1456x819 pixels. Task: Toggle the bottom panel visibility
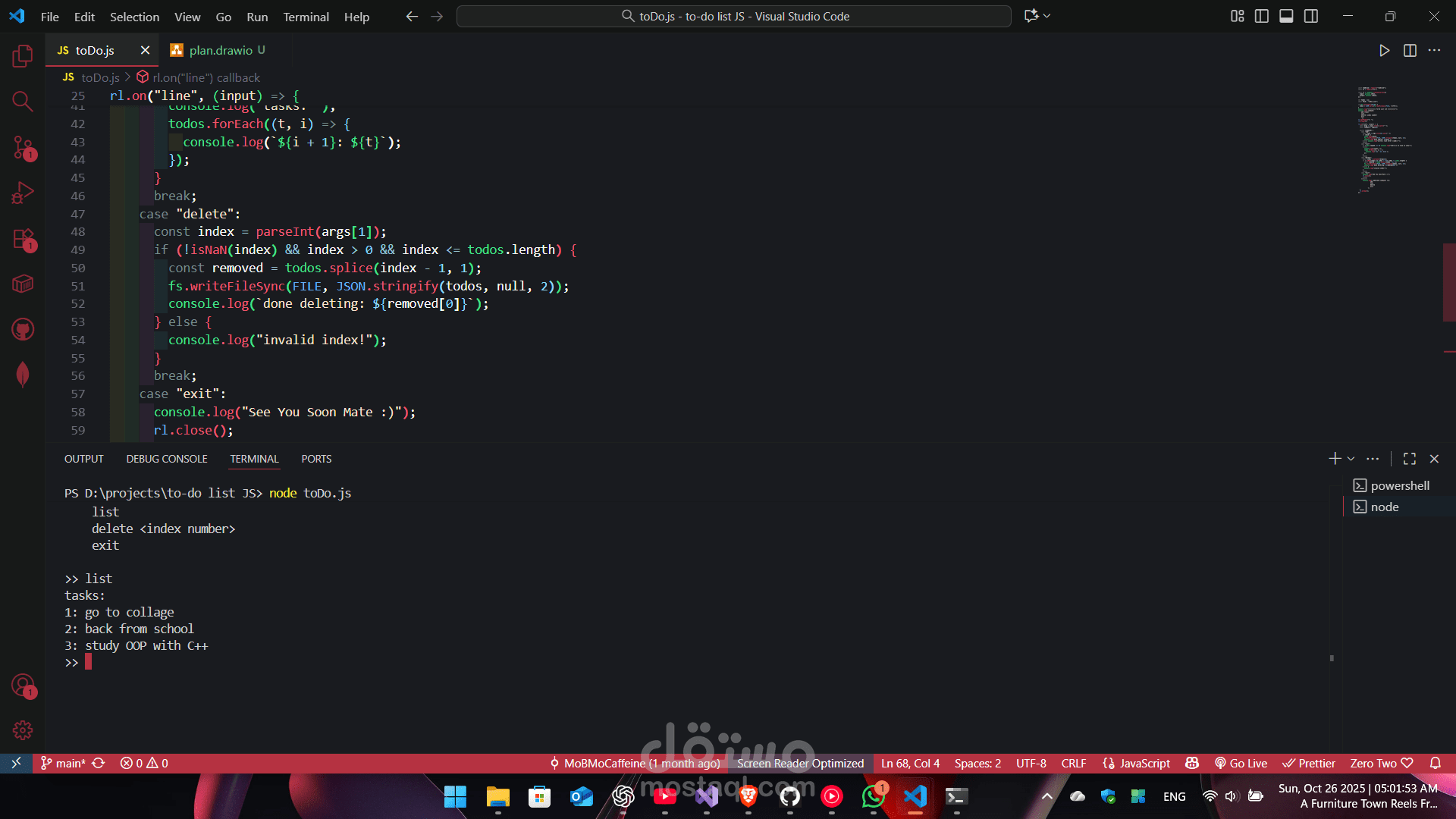point(1286,15)
